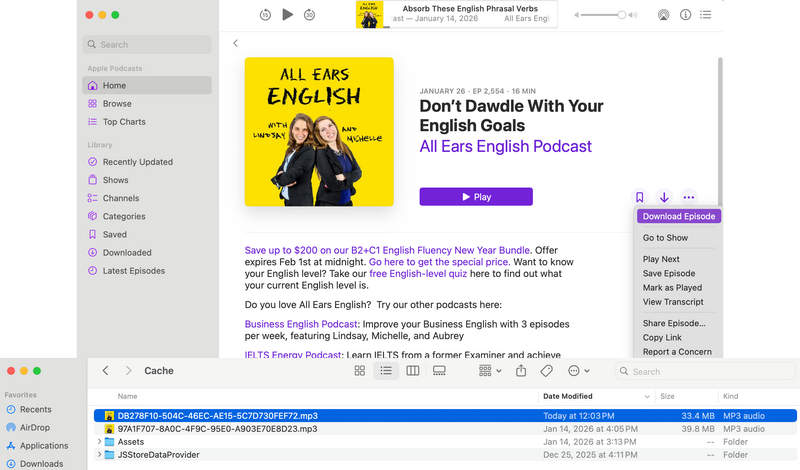
Task: Sort Finder list by Name column header
Action: (128, 396)
